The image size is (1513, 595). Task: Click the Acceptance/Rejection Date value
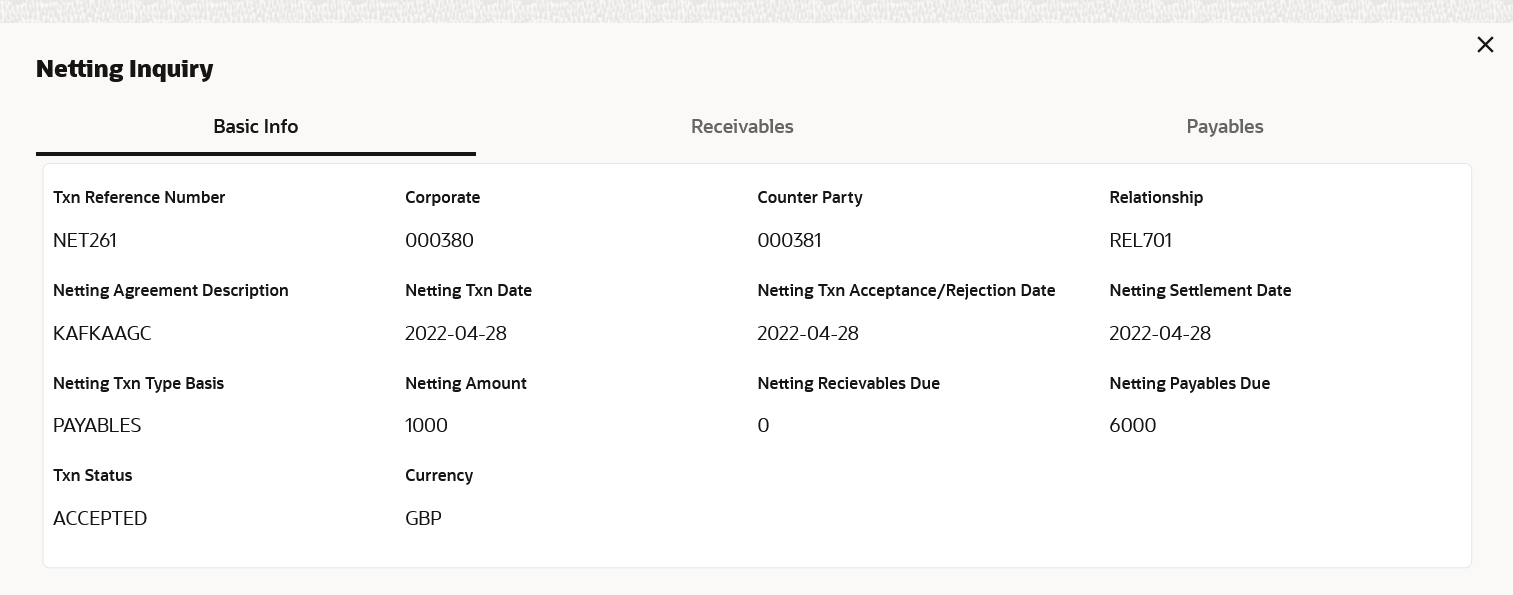[807, 334]
